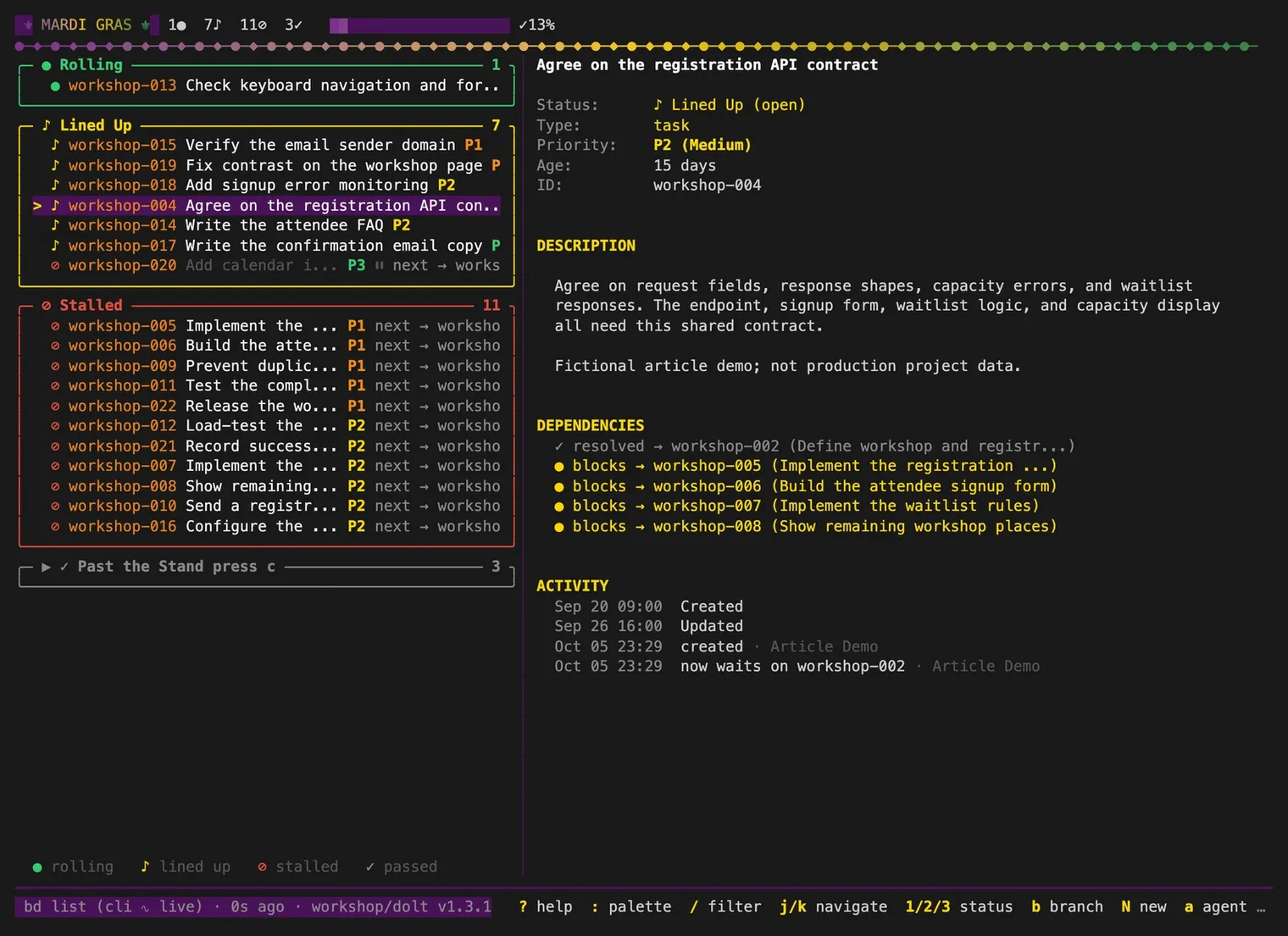Viewport: 1288px width, 936px height.
Task: Click the blocked icon beside workshop-005
Action: click(55, 326)
